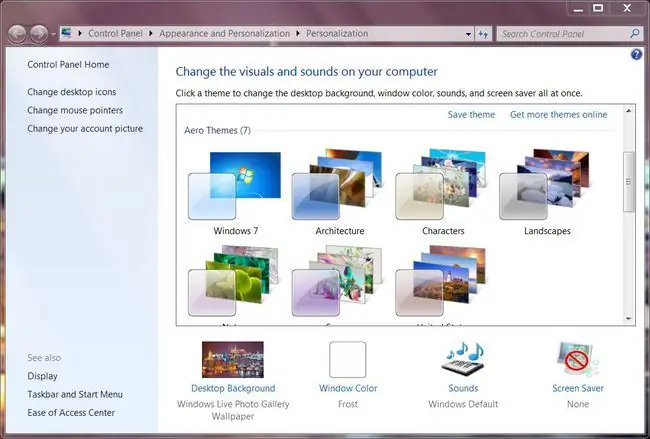Select Personalization breadcrumb item
The image size is (650, 439).
[337, 34]
